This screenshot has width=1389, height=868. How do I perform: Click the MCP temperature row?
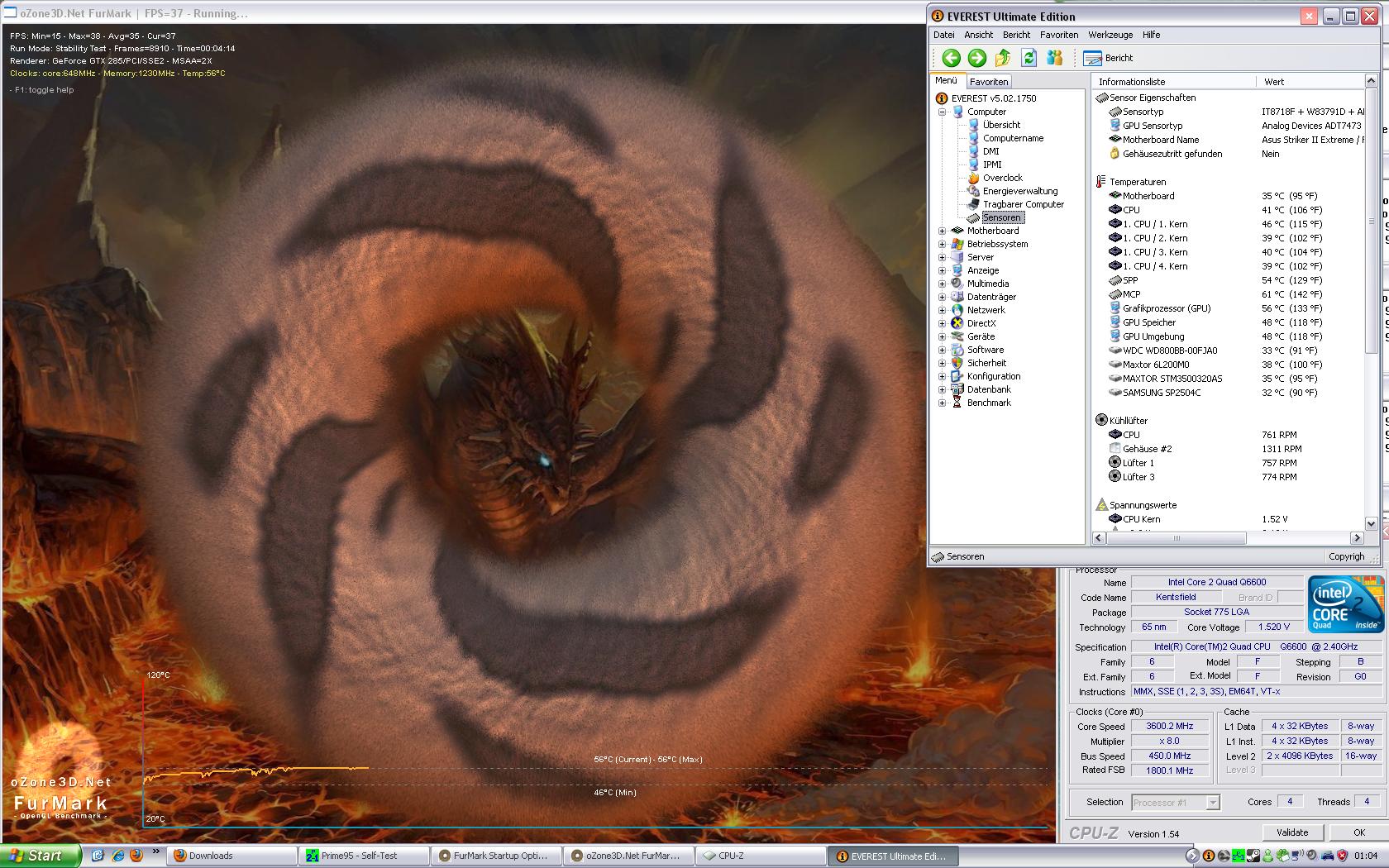pos(1230,294)
